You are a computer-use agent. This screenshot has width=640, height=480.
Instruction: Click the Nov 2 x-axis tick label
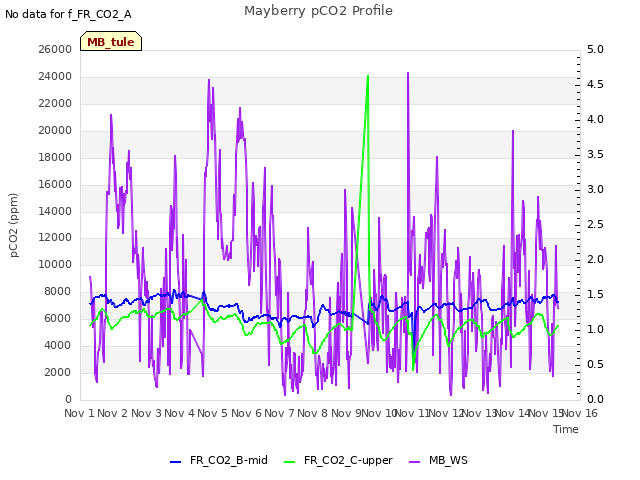[x=113, y=413]
